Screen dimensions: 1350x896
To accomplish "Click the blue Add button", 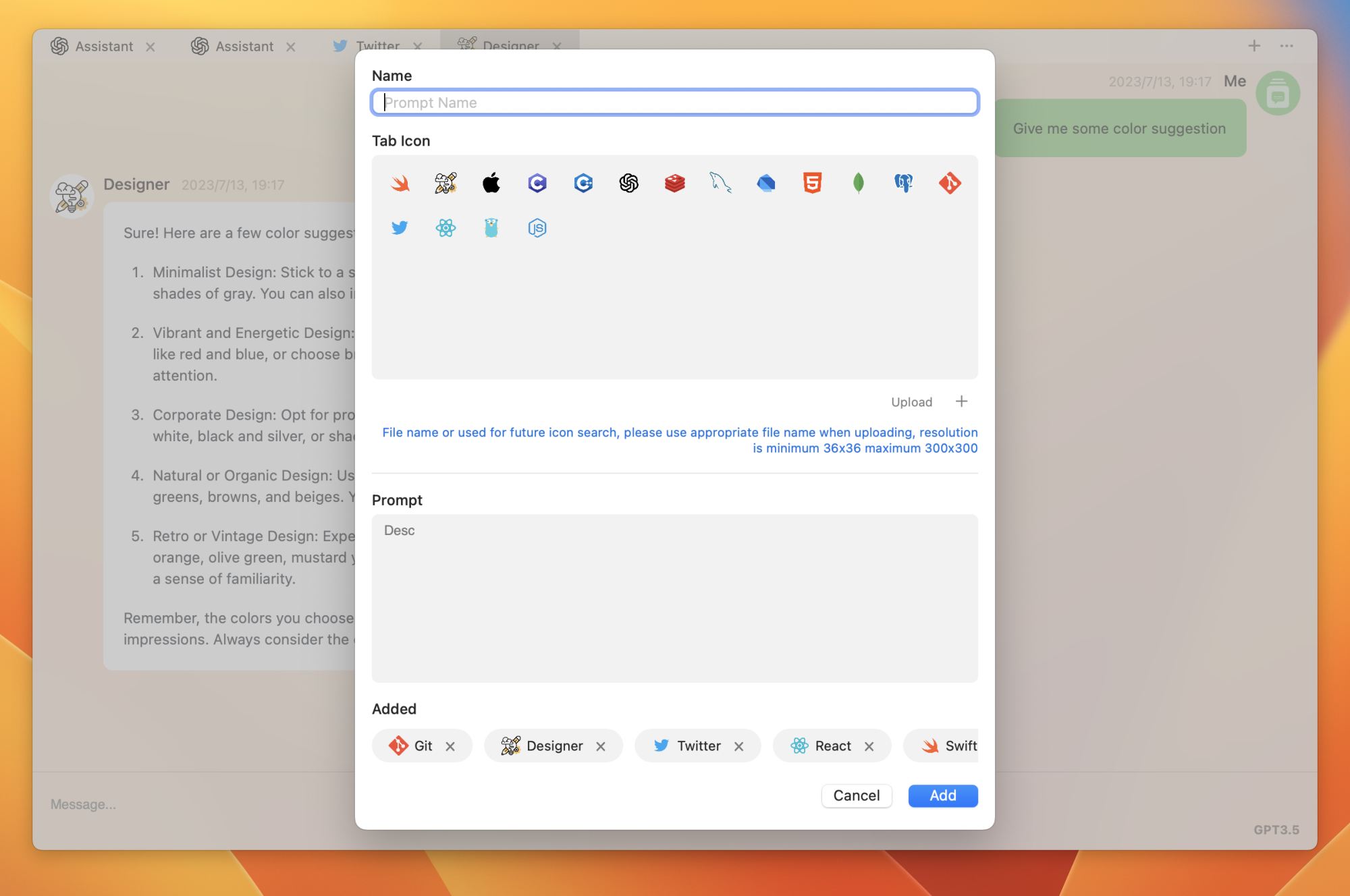I will tap(943, 795).
